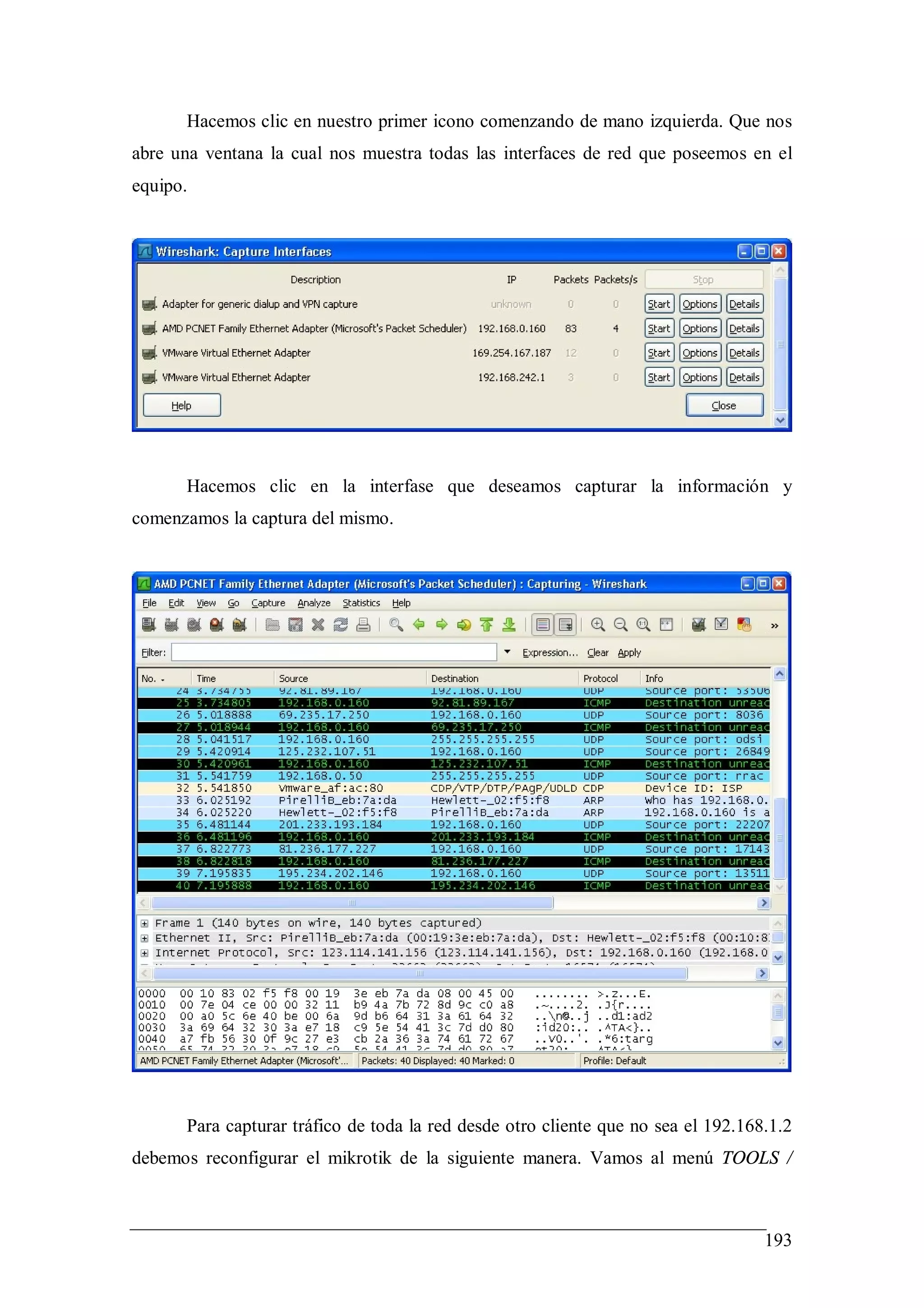Click the Print packets toolbar icon
Viewport: 924px width, 1308px height.
[x=363, y=624]
